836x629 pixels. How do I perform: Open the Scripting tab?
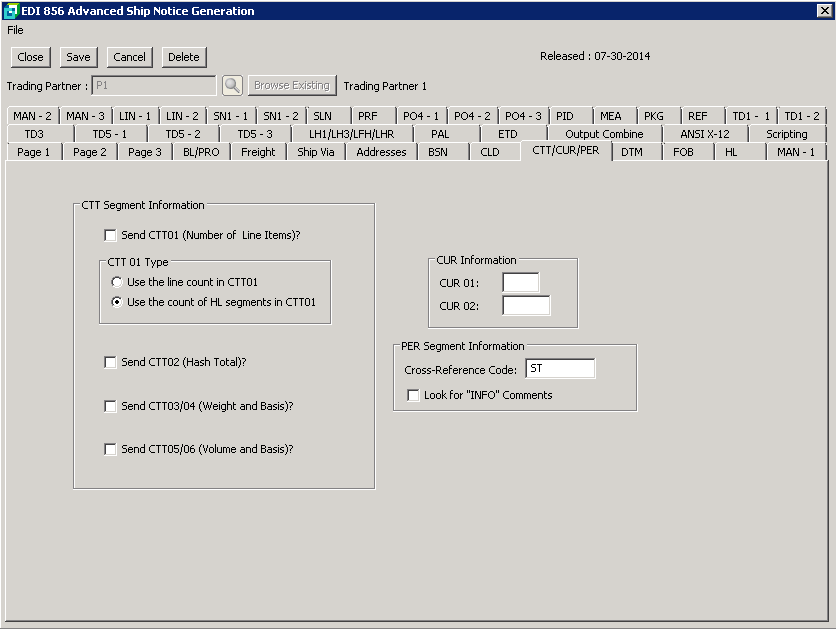(786, 134)
